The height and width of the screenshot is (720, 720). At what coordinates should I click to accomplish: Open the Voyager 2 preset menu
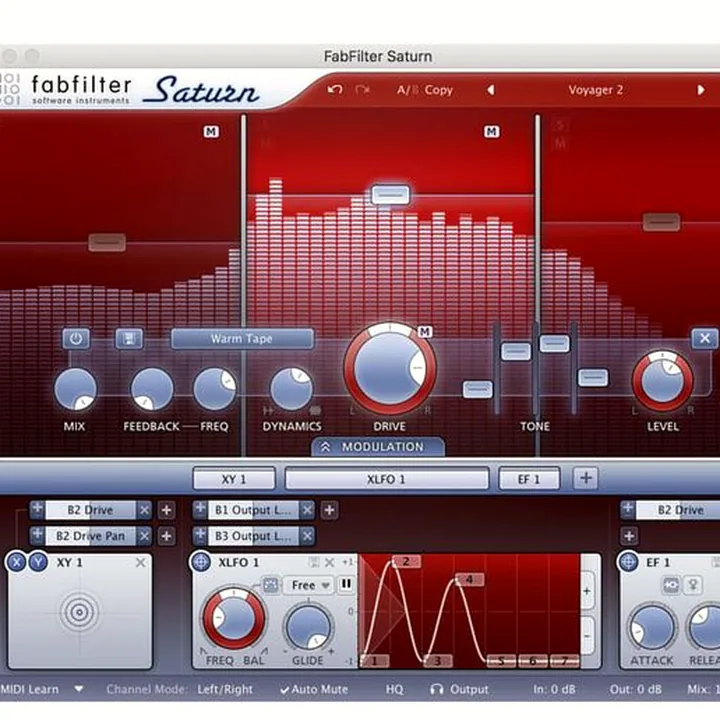pyautogui.click(x=596, y=90)
